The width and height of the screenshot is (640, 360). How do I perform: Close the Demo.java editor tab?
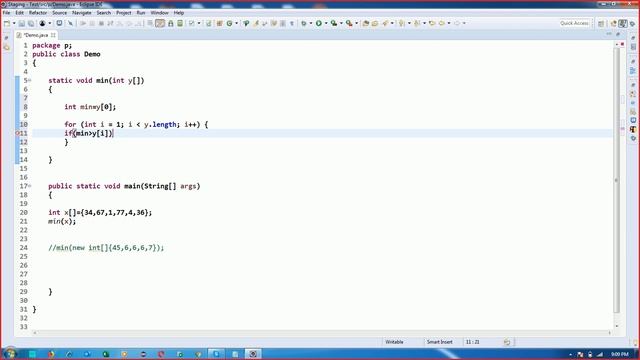point(53,36)
